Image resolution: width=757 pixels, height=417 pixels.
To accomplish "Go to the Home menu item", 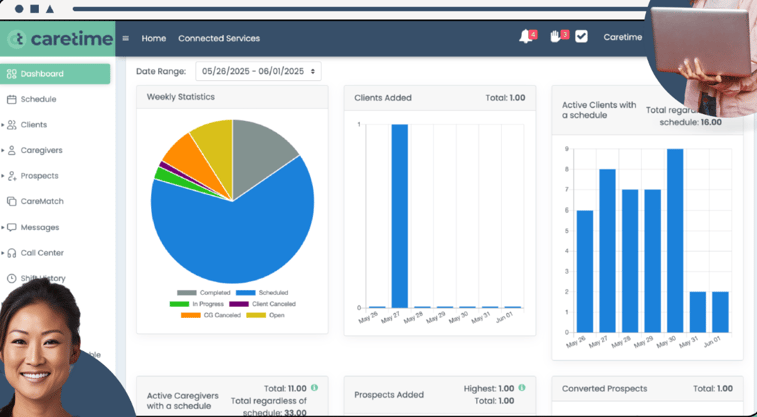I will pos(154,39).
